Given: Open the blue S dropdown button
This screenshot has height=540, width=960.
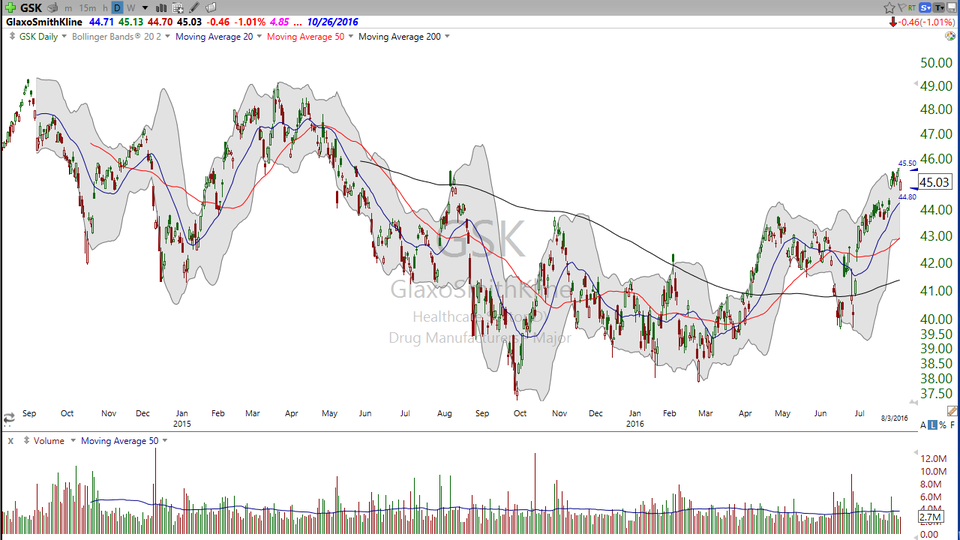Looking at the screenshot, I should [x=924, y=8].
